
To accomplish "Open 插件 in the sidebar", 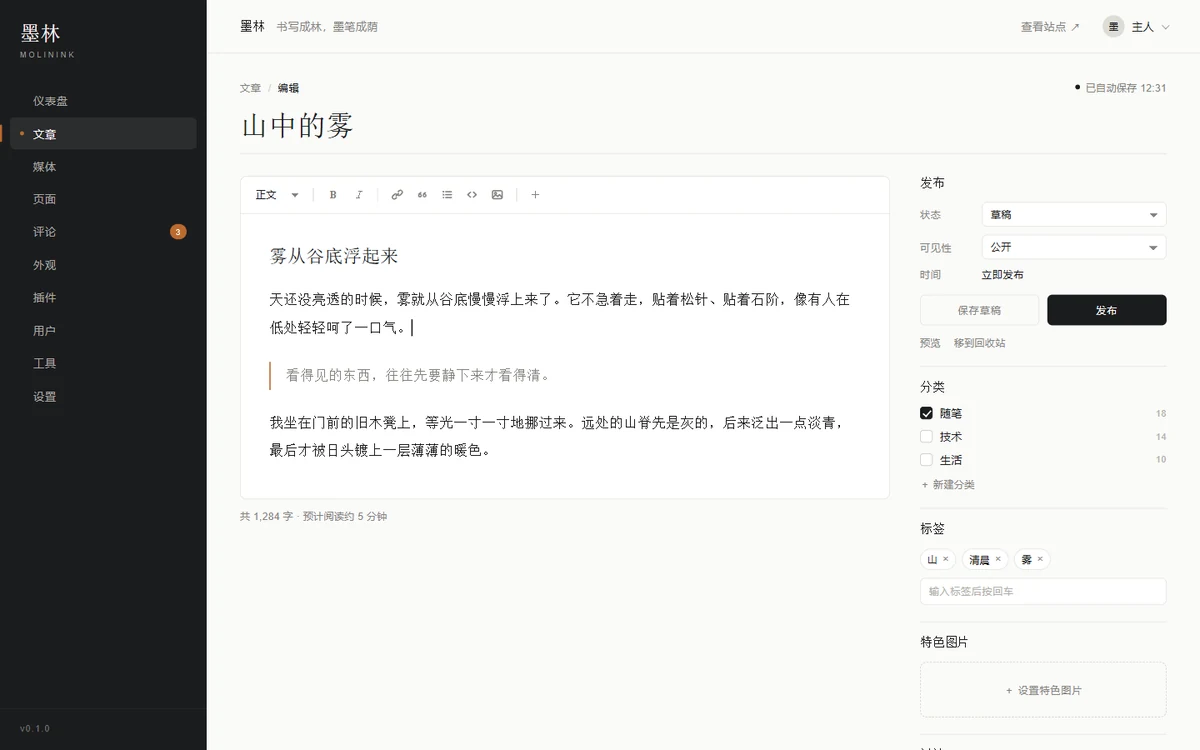I will (103, 298).
